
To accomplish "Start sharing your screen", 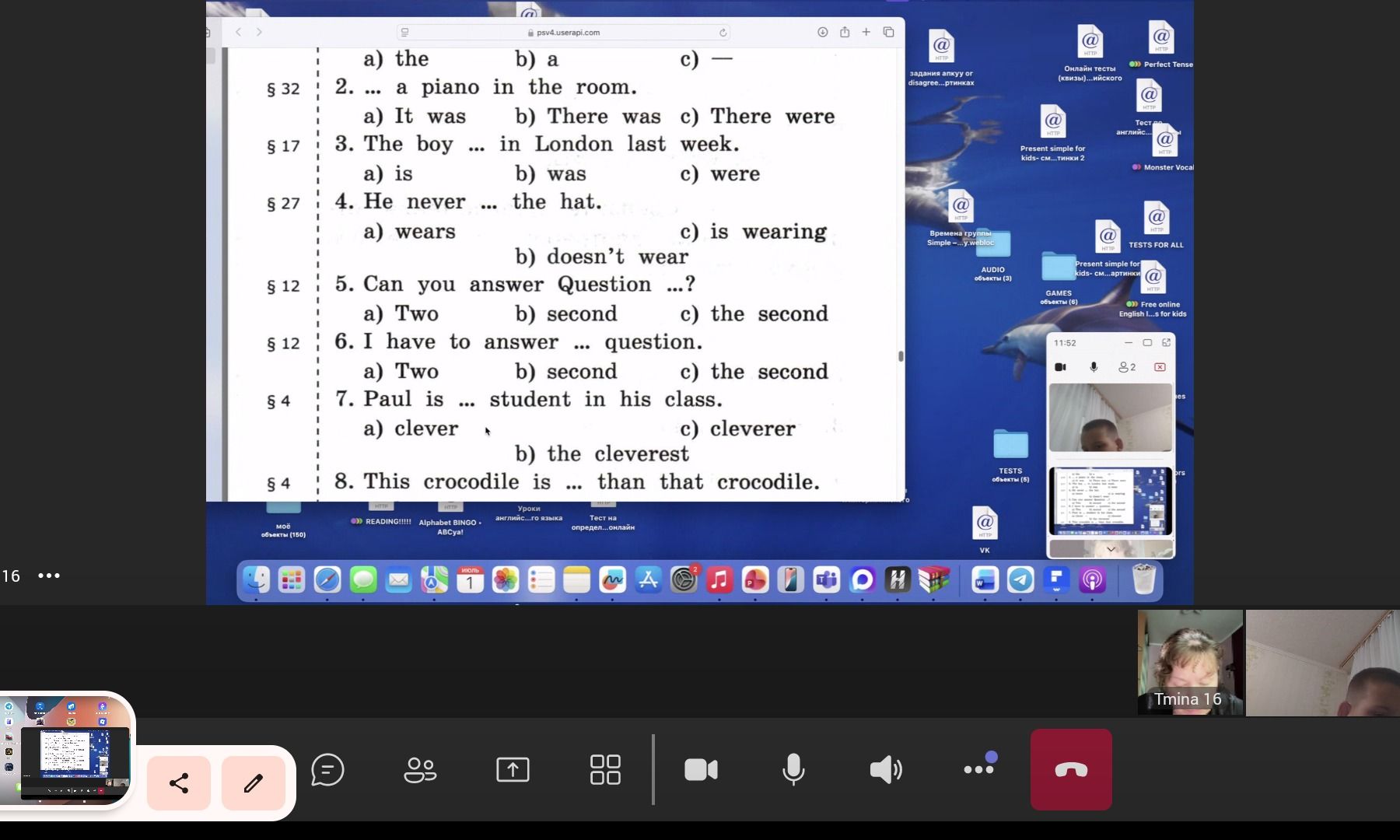I will point(513,770).
